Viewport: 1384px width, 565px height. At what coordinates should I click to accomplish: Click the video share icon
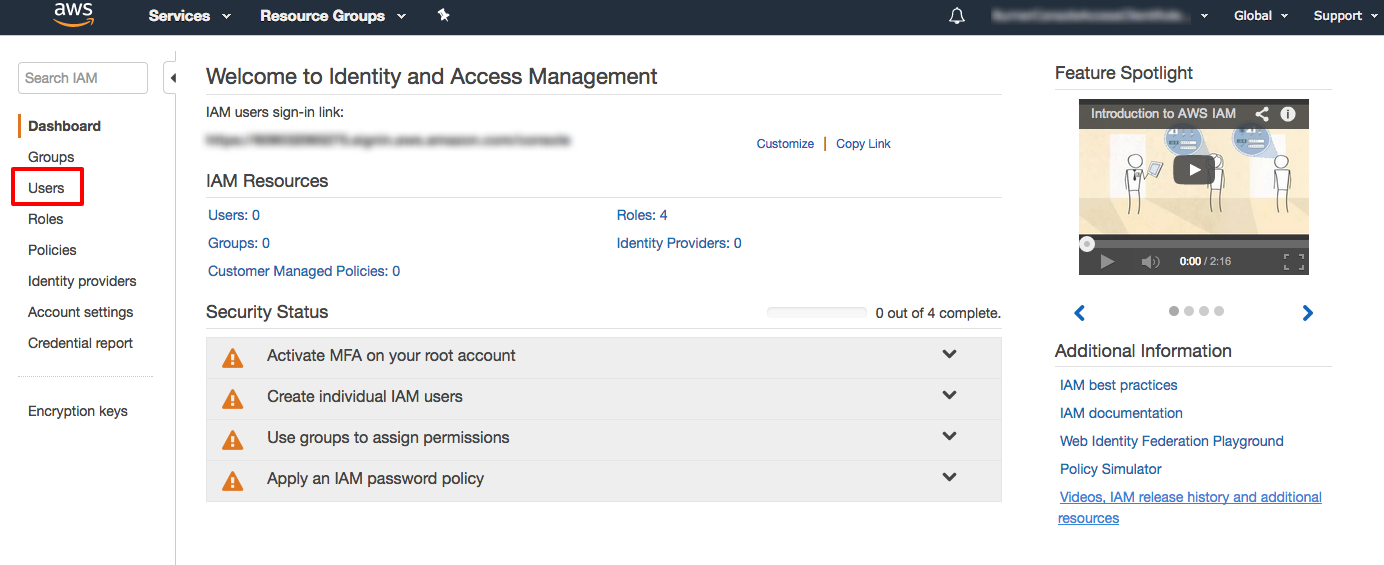pos(1262,114)
